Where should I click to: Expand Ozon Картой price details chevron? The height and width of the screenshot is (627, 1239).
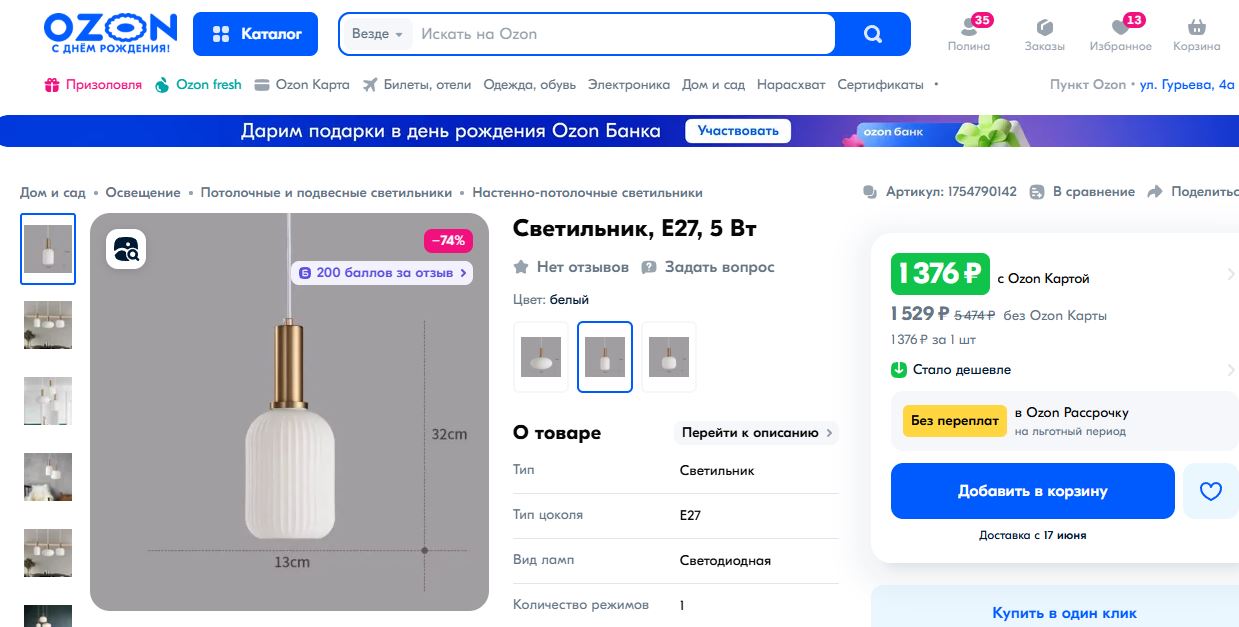pos(1231,274)
